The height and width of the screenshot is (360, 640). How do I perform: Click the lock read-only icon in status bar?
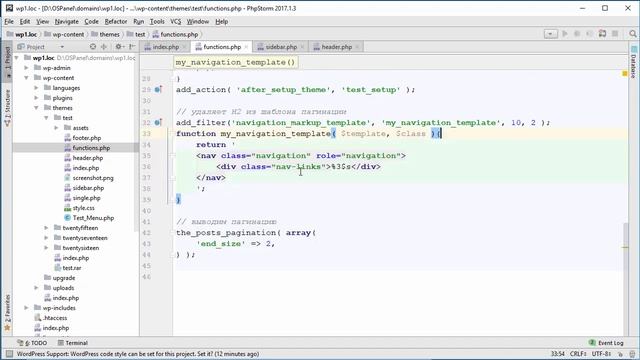(621, 354)
